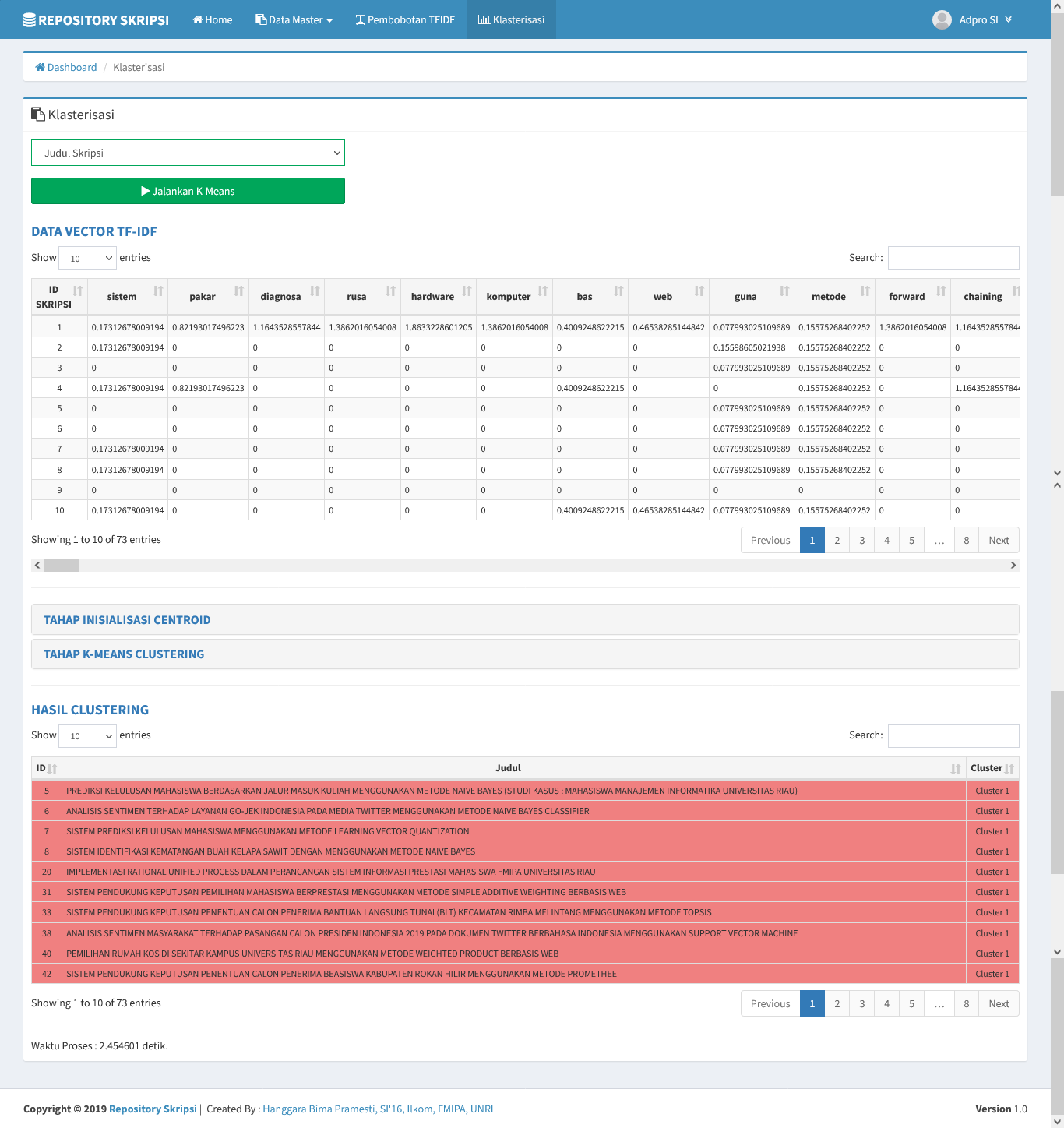Click the Repository Skripsi database logo icon
The image size is (1064, 1128).
point(30,20)
